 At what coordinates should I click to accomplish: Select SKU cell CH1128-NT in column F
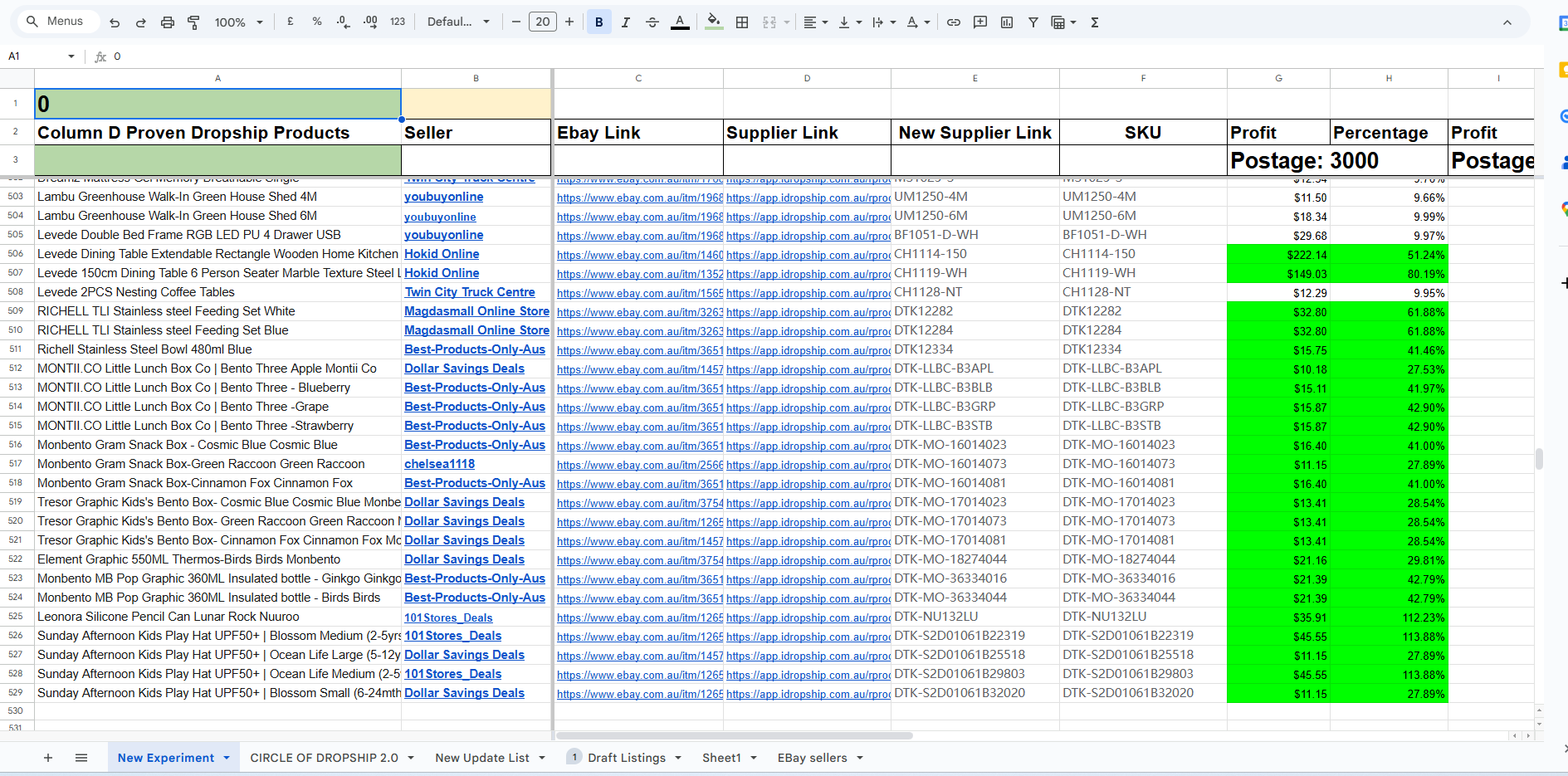1143,292
